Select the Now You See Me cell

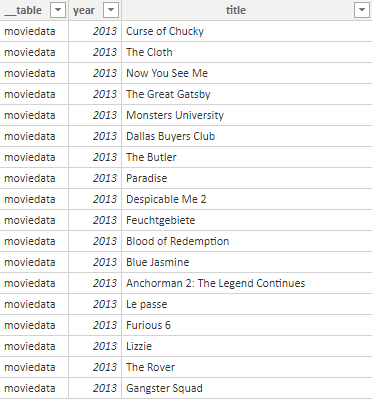247,73
